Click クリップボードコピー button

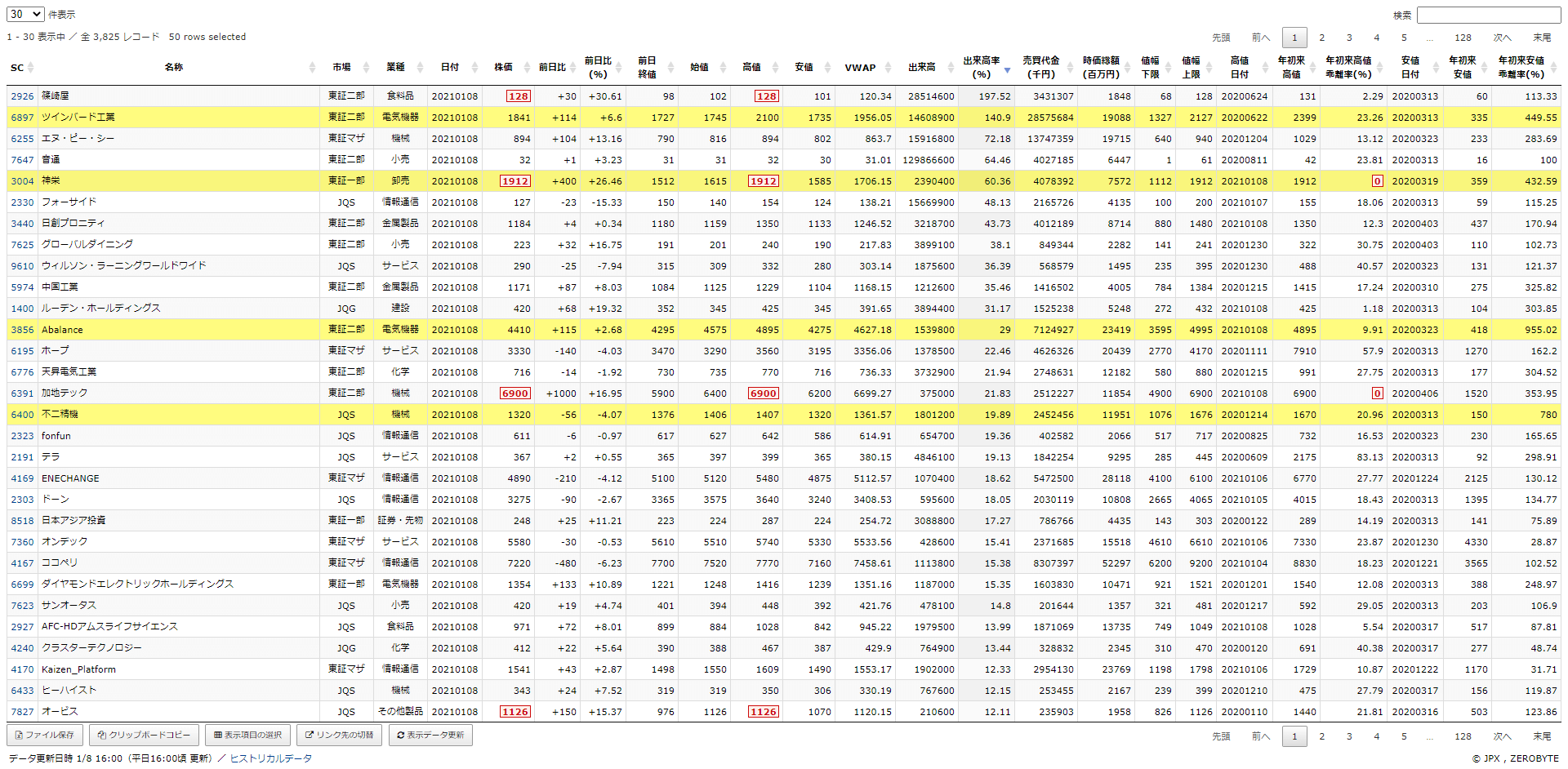(144, 736)
